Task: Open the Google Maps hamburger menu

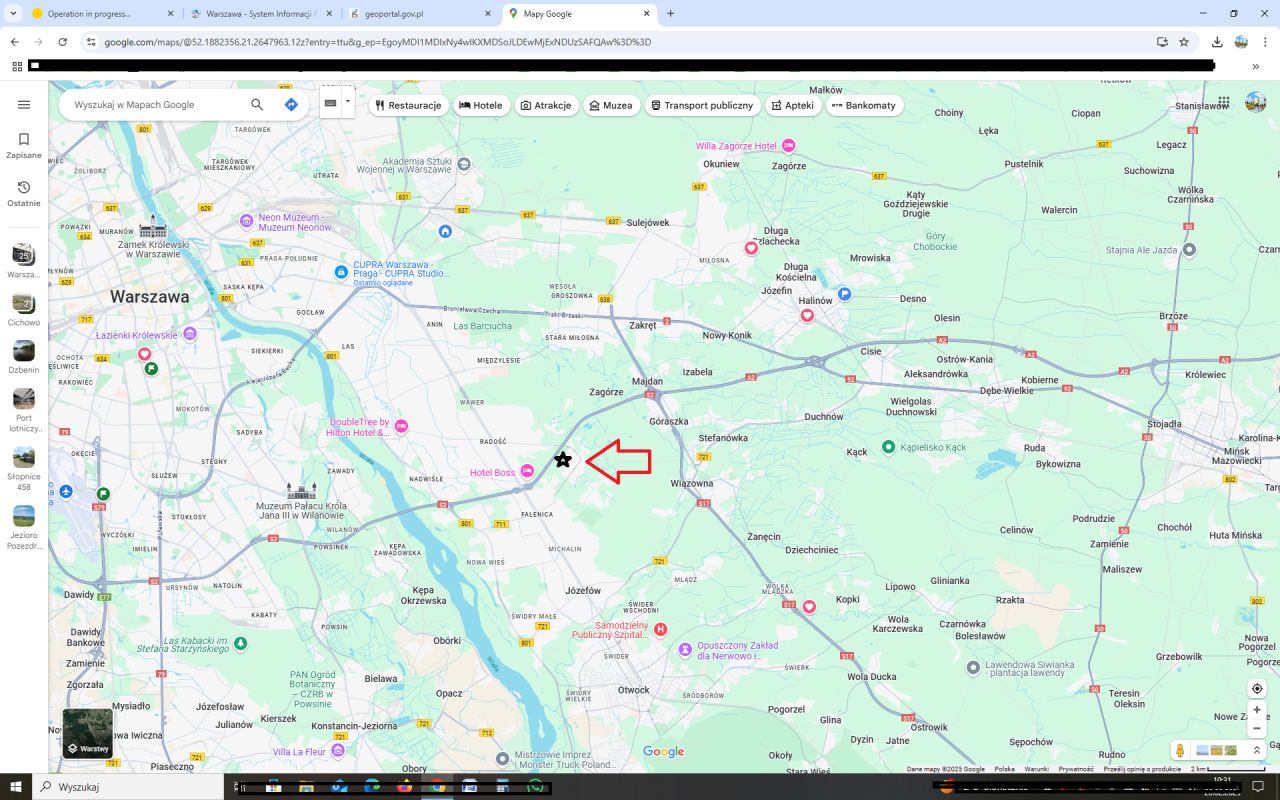Action: click(24, 105)
